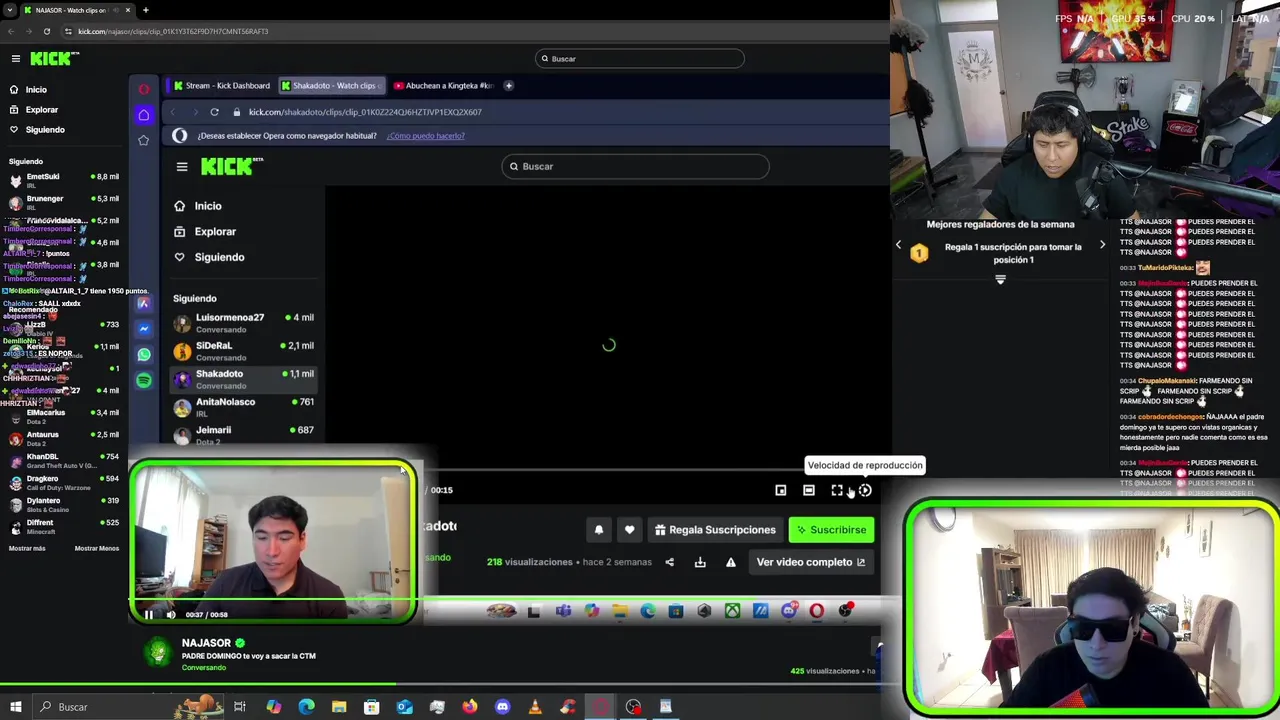Open a new tab in Chrome

click(x=146, y=10)
